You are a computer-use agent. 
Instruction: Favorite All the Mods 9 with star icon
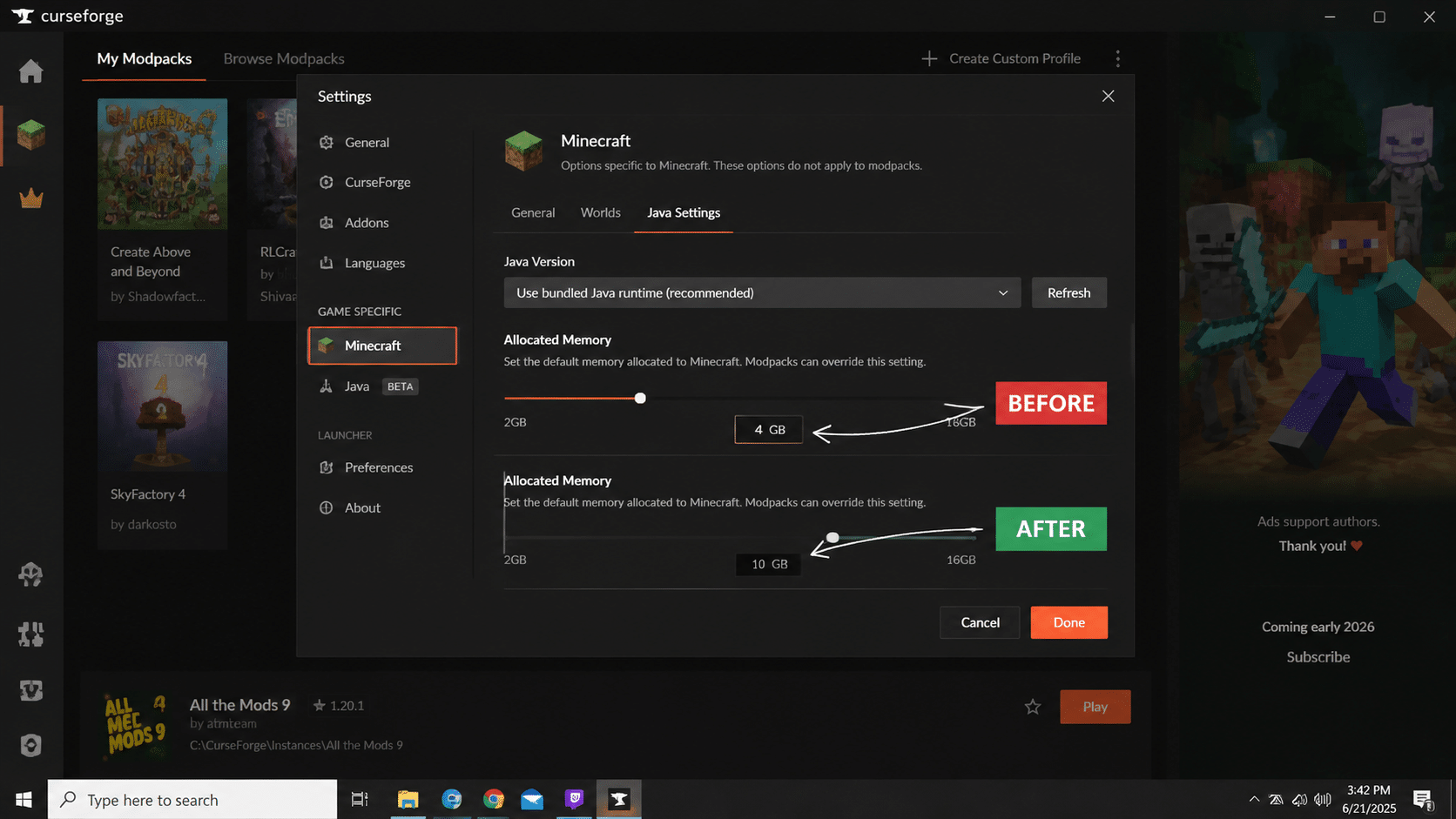pos(1033,707)
